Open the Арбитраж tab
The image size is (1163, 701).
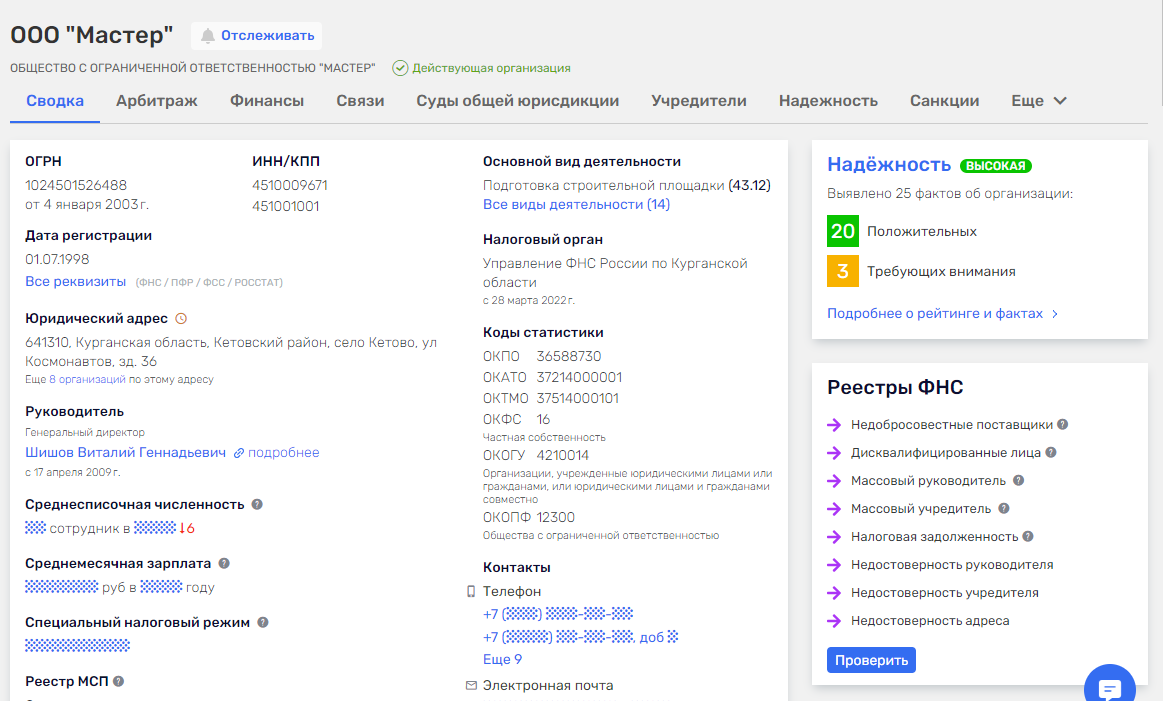(157, 101)
